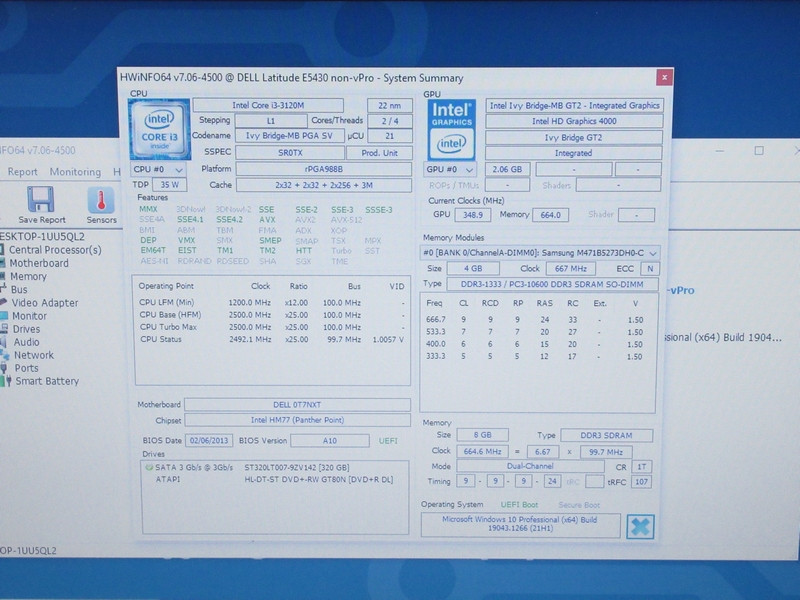Viewport: 800px width, 600px height.
Task: Select the Memory tree item
Action: click(28, 277)
